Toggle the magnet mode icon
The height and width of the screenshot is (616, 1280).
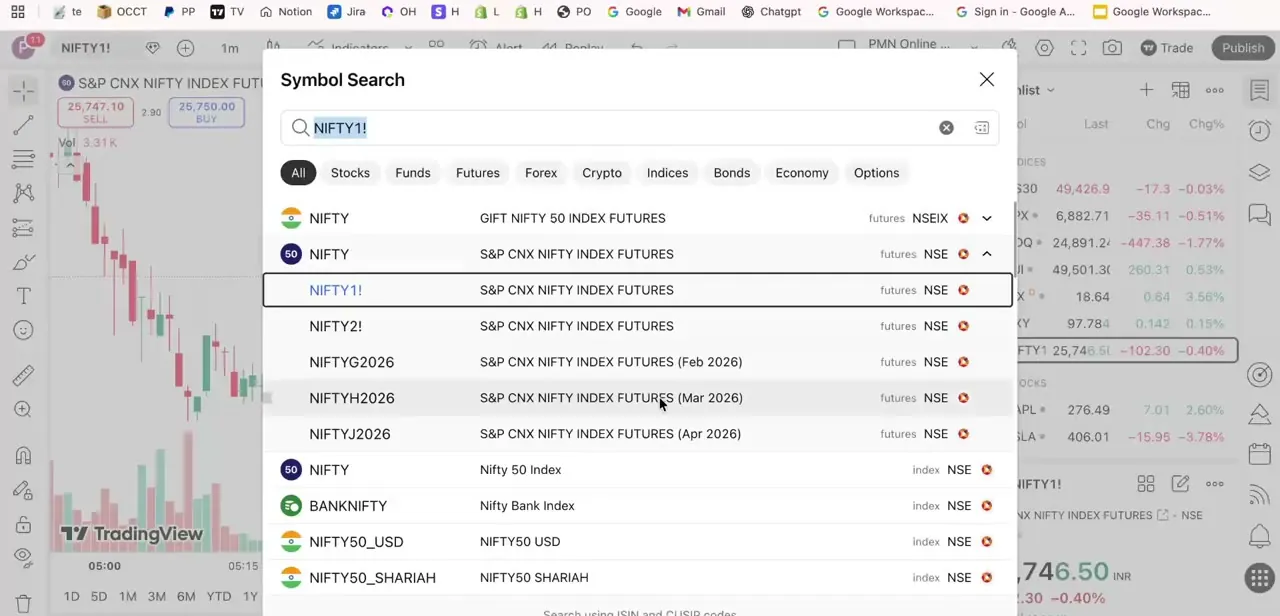tap(24, 455)
